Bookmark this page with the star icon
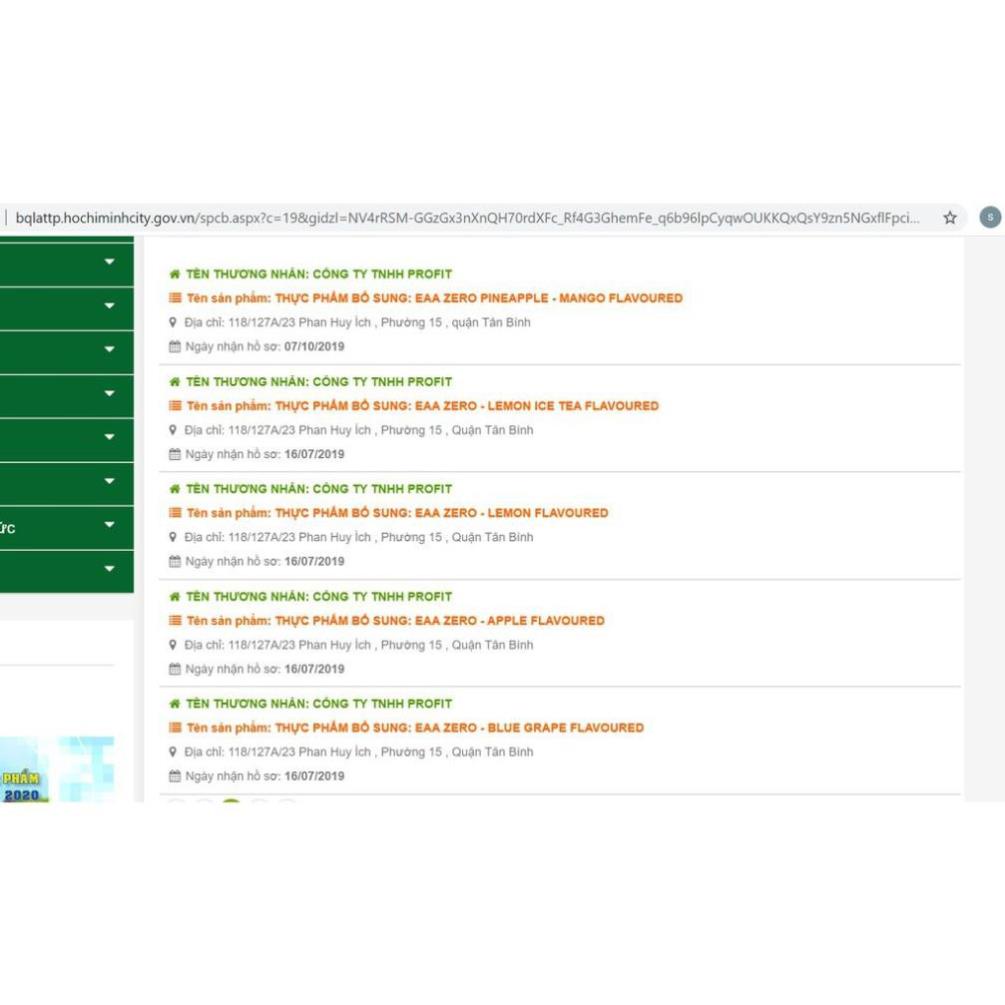This screenshot has width=1005, height=1005. click(x=950, y=218)
